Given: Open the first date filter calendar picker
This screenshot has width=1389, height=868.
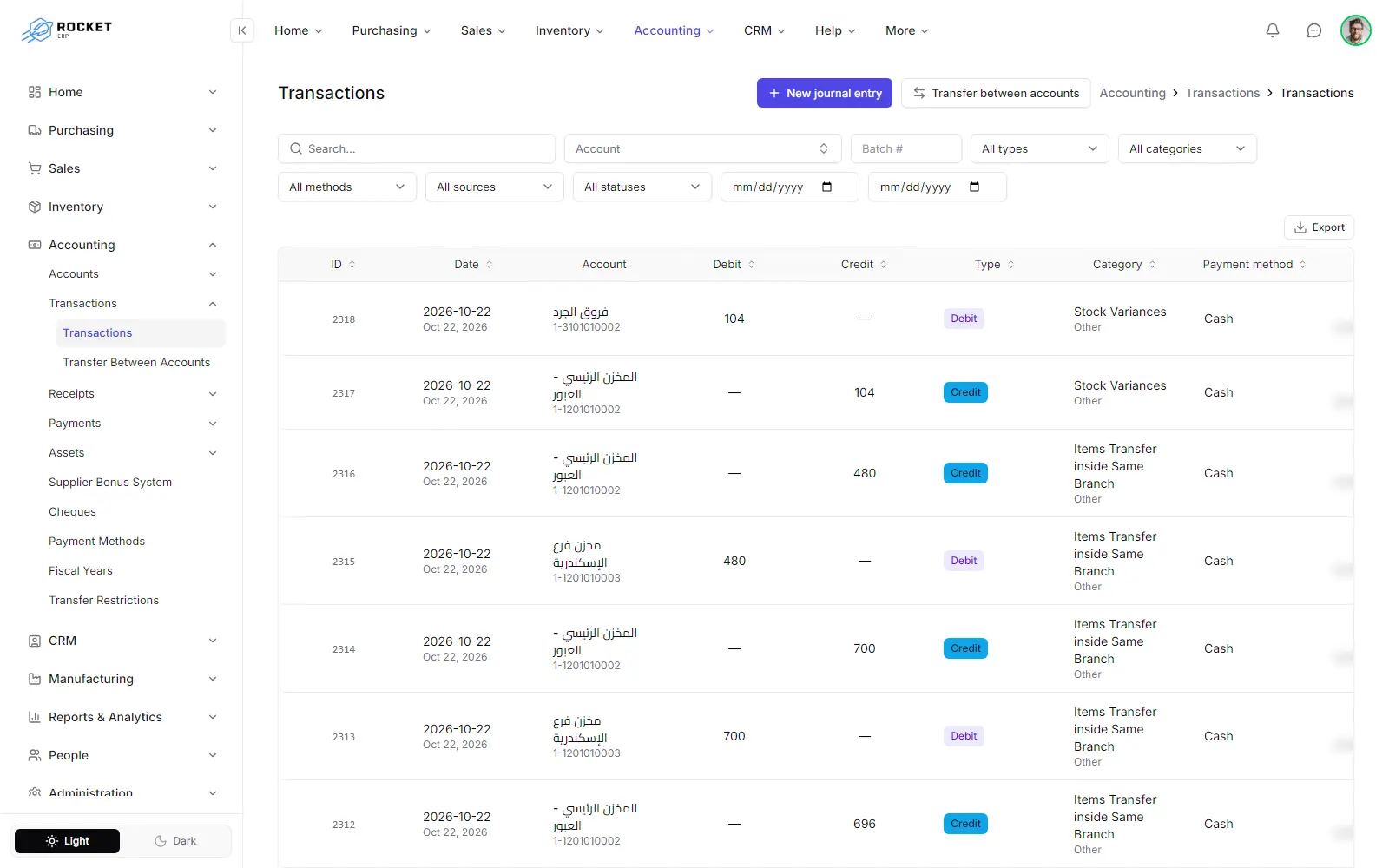Looking at the screenshot, I should click(826, 187).
